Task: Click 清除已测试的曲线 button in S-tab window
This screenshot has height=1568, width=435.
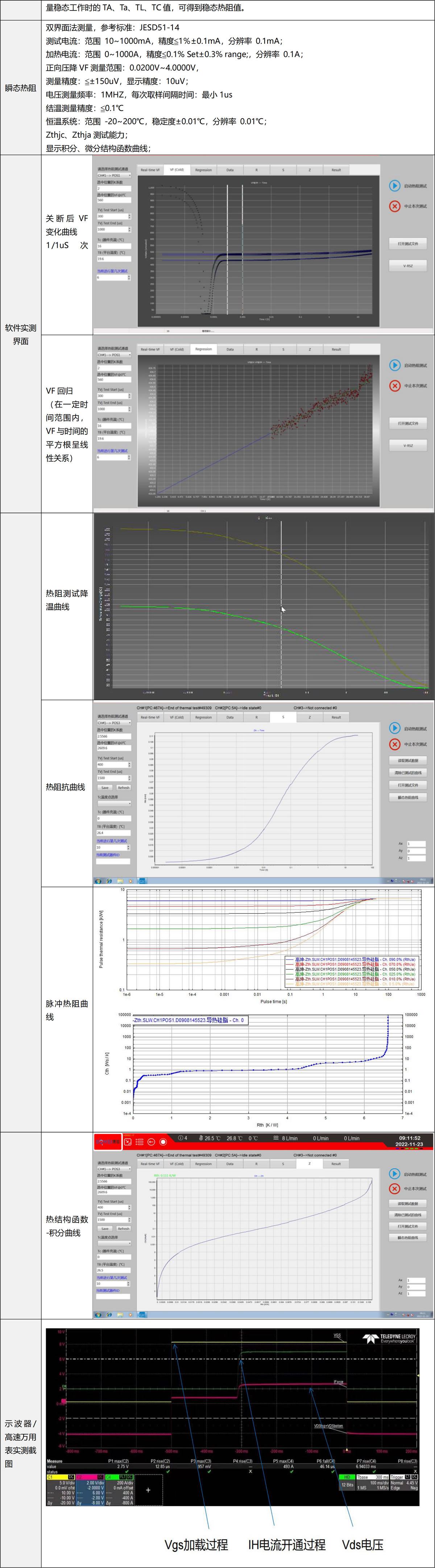Action: [408, 773]
